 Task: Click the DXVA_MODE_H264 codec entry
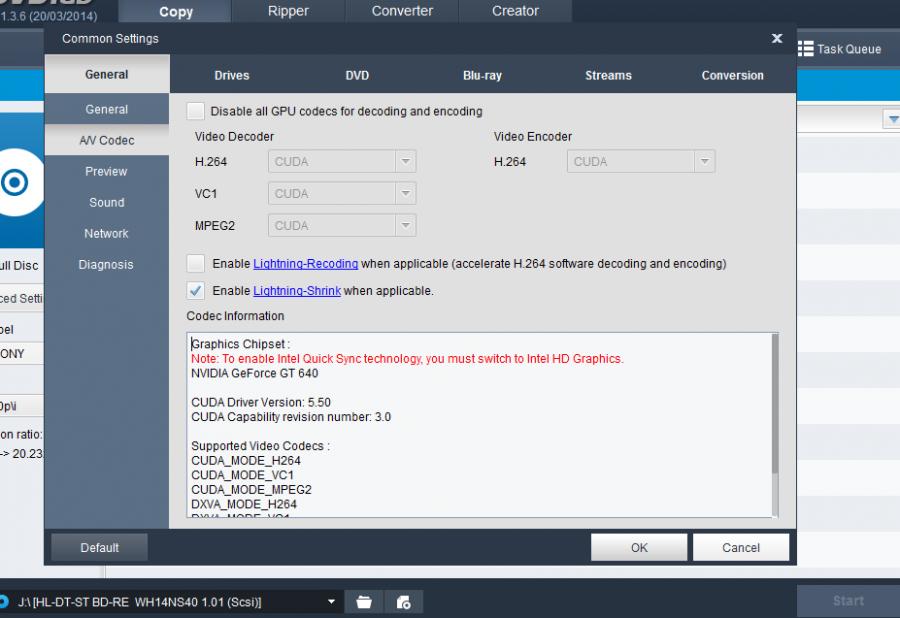[x=244, y=504]
